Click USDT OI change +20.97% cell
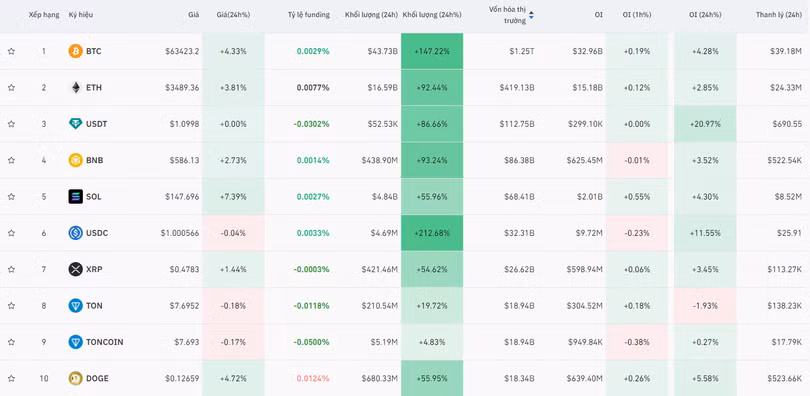 (x=705, y=124)
